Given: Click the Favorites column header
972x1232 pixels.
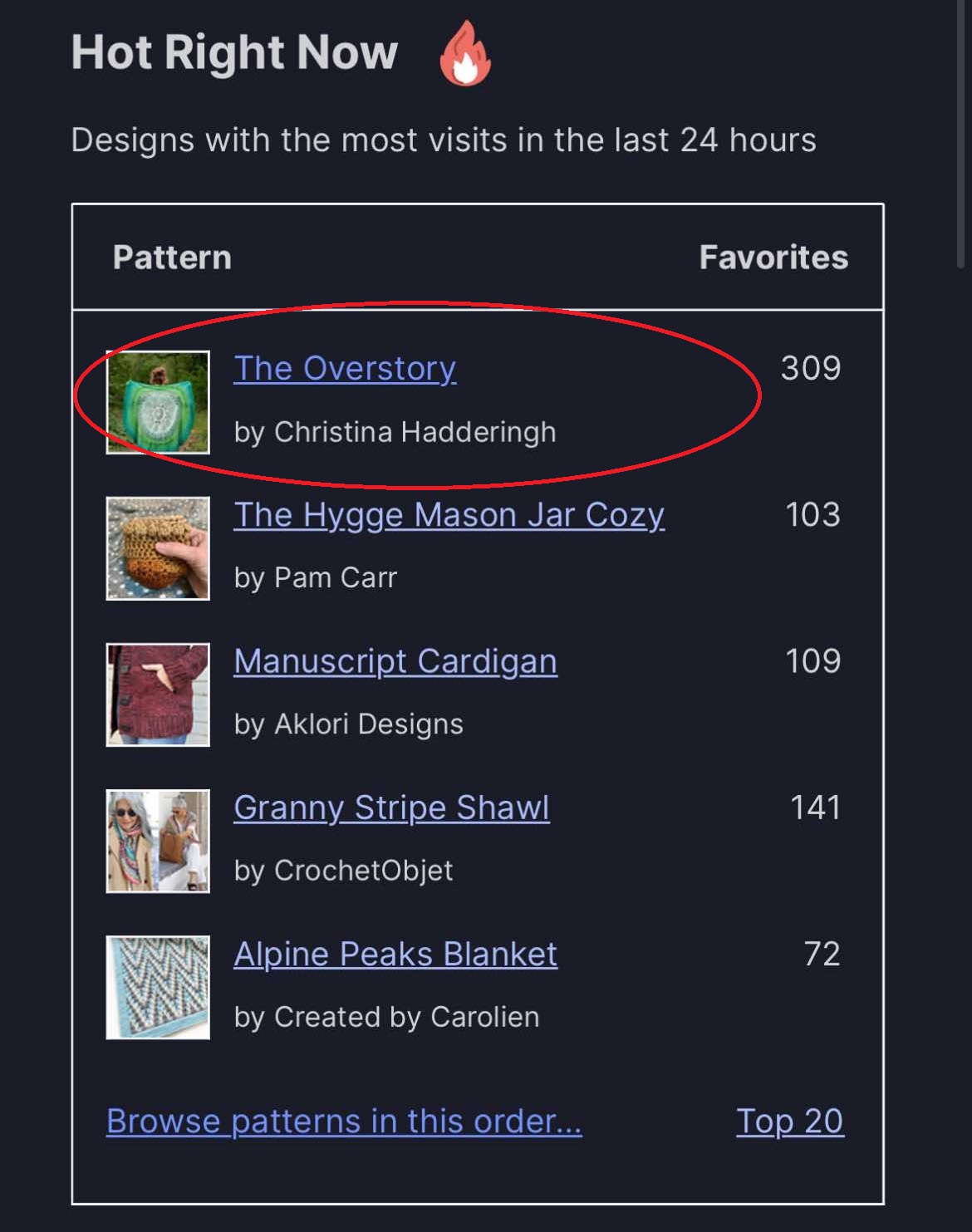Looking at the screenshot, I should [x=773, y=258].
